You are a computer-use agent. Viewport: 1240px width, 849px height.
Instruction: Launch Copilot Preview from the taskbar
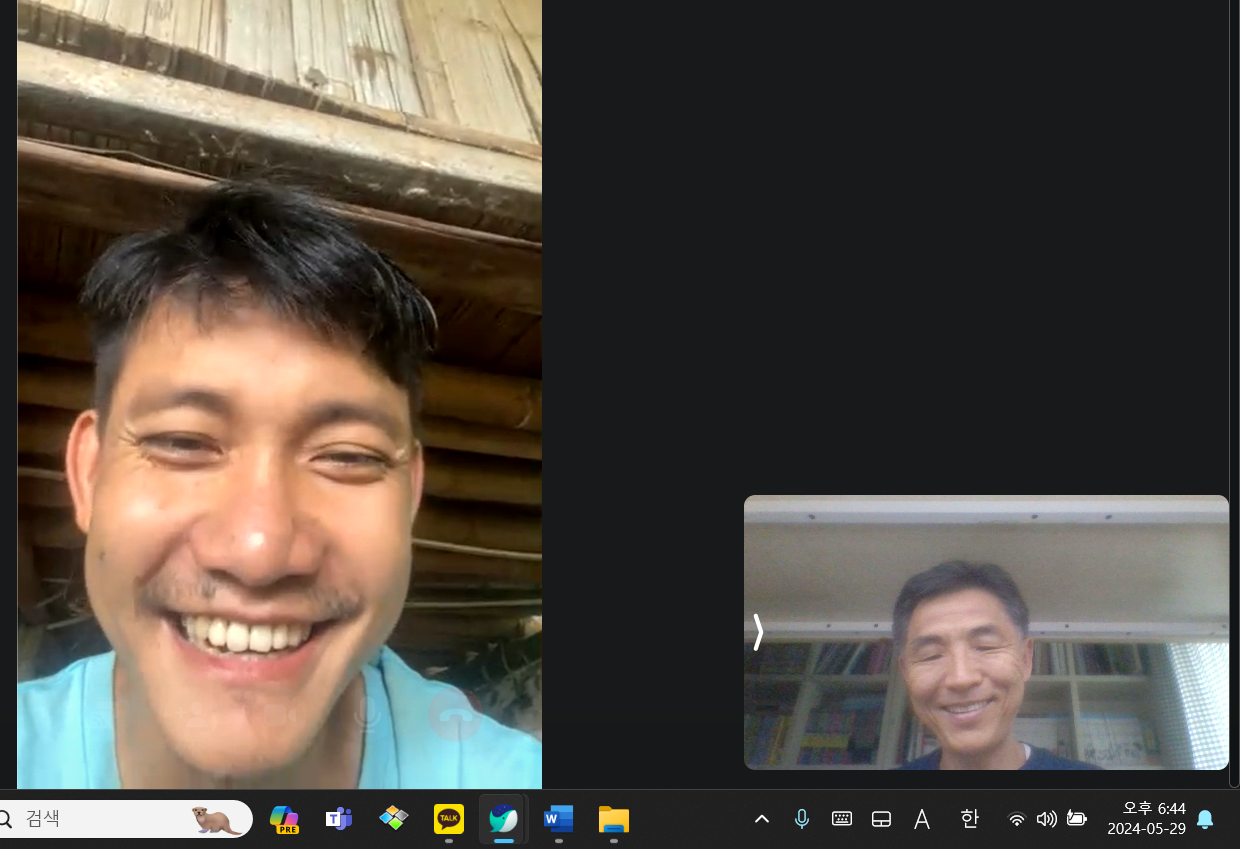[284, 820]
